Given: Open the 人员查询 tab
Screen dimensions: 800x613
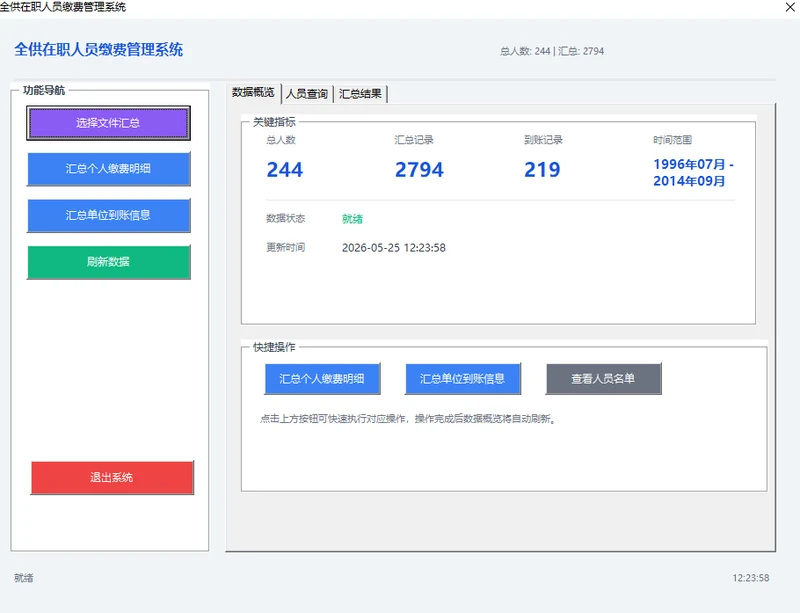Looking at the screenshot, I should pos(307,94).
